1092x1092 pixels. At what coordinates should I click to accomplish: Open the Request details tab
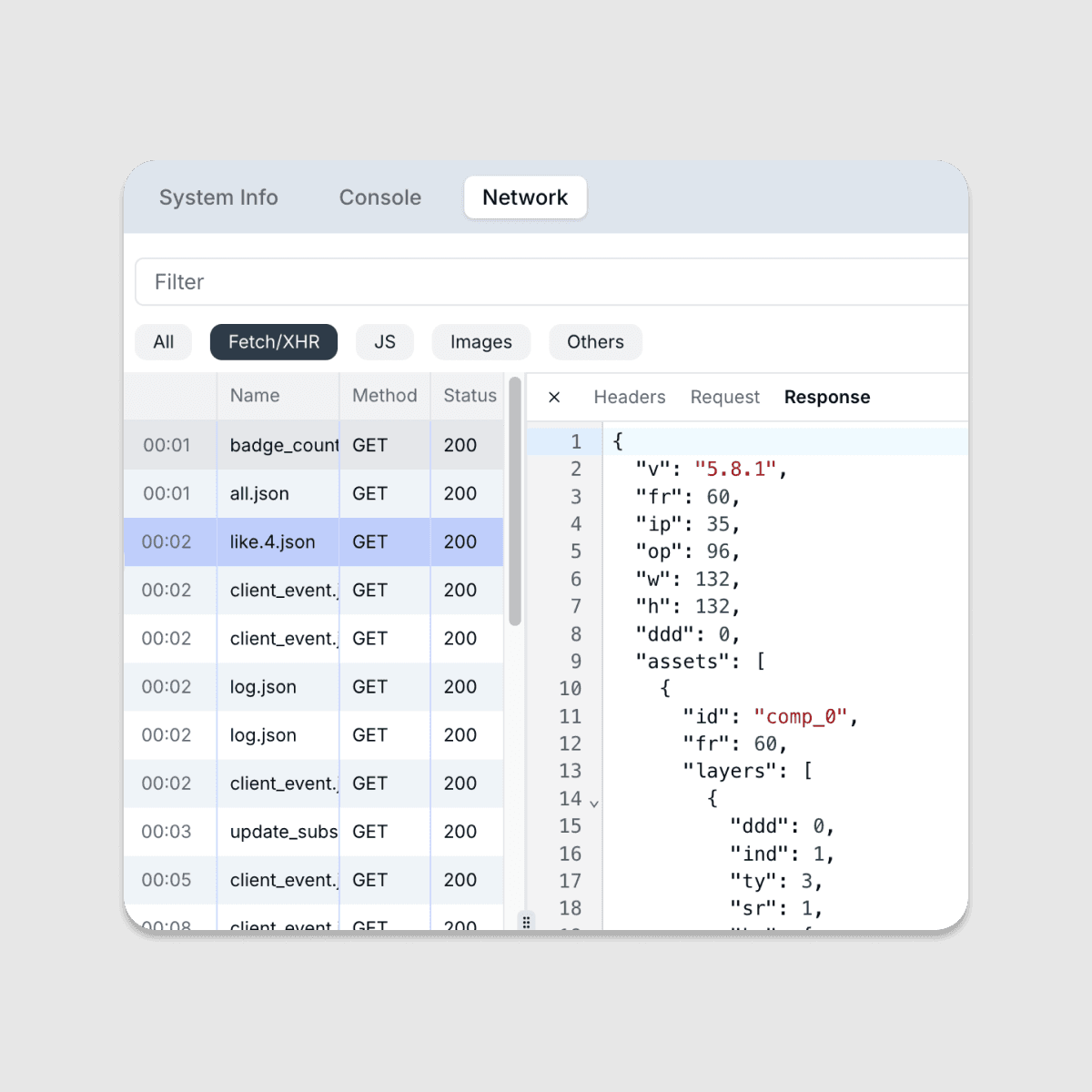click(x=724, y=398)
